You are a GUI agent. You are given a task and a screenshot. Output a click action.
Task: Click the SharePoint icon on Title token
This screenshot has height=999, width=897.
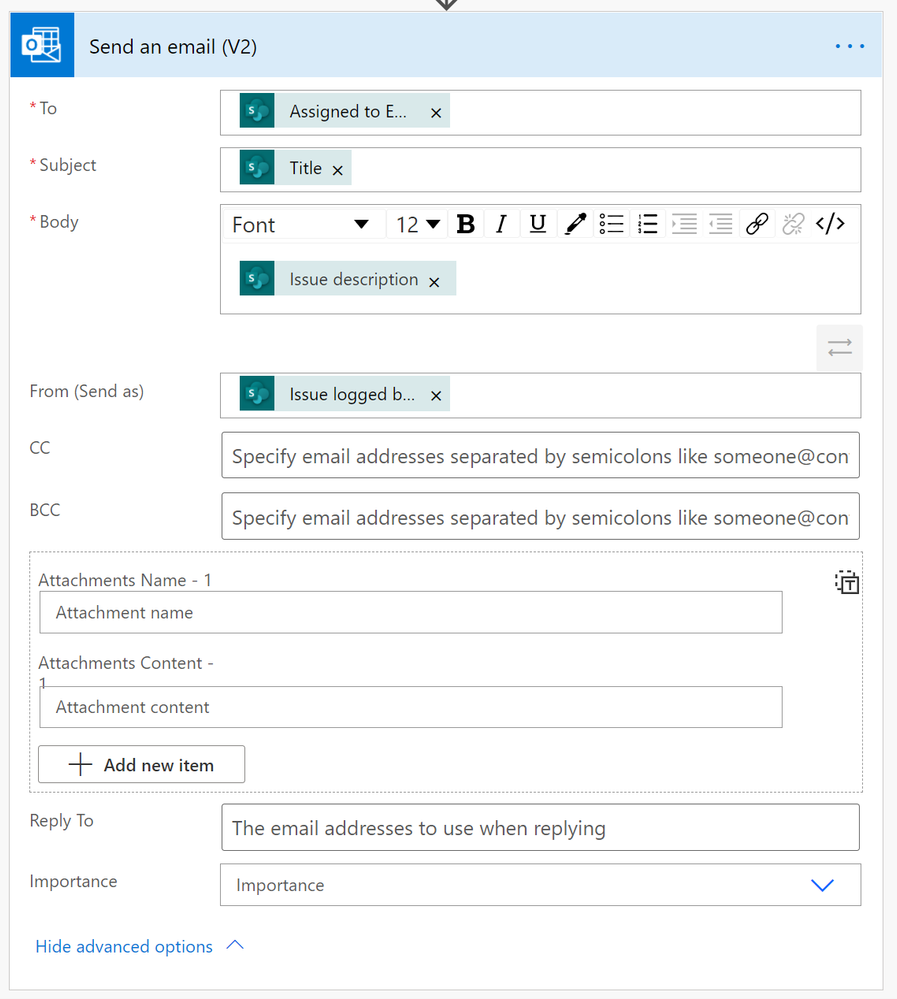257,168
